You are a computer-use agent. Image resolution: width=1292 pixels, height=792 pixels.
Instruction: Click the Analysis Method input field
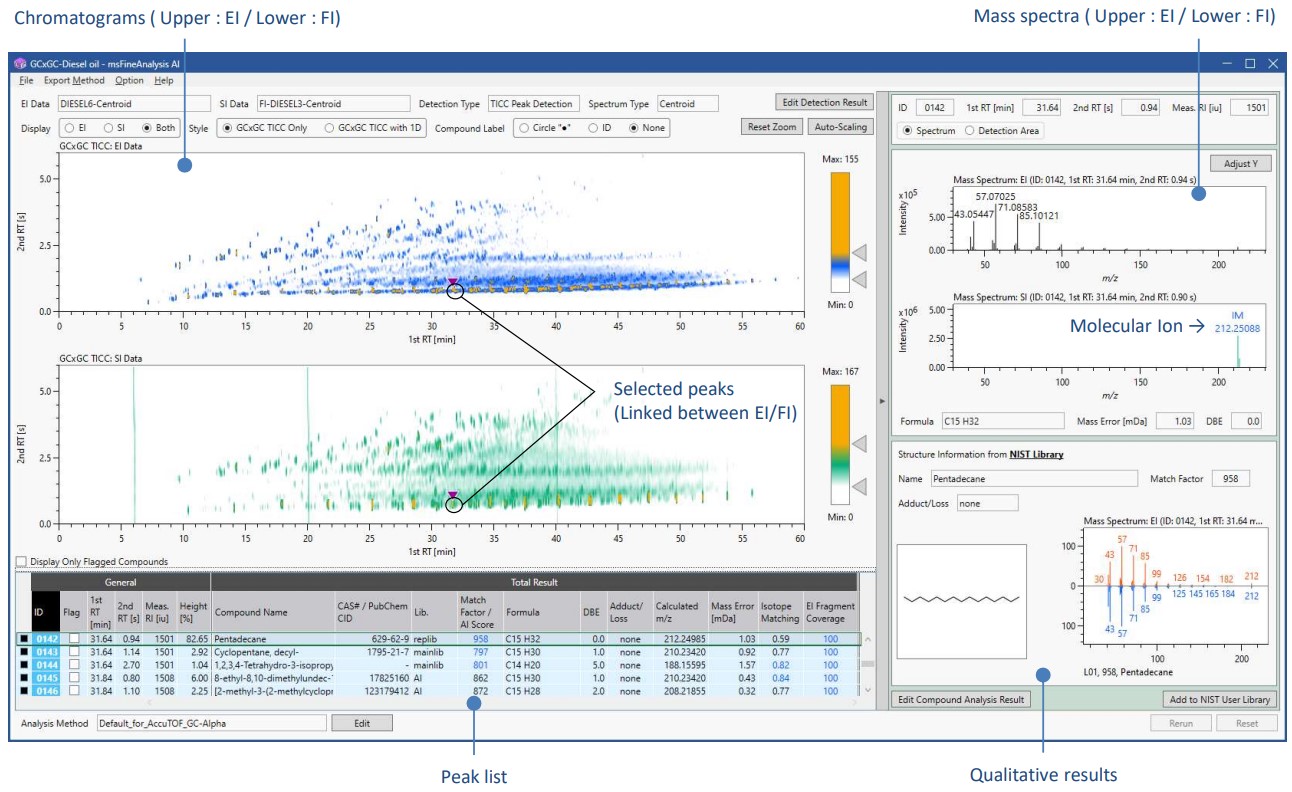pos(210,723)
